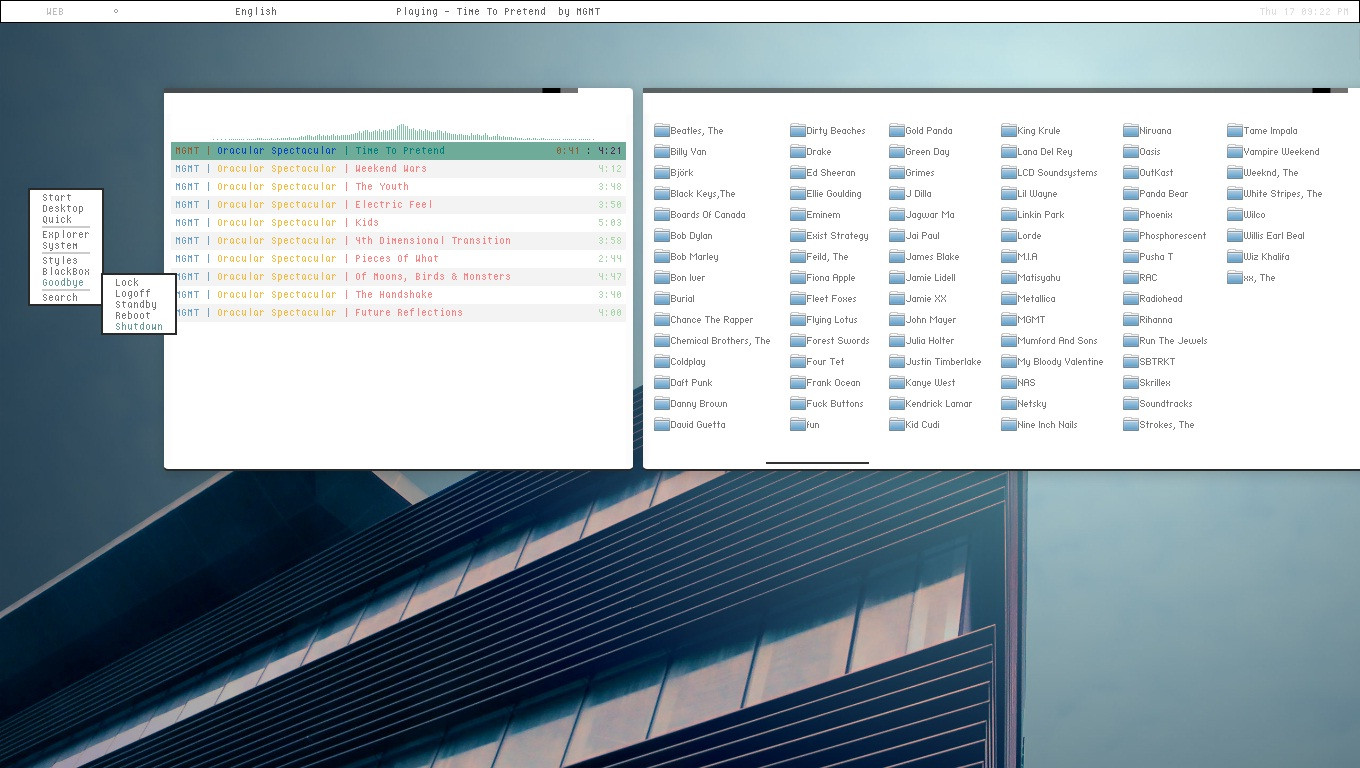Play Of Moons, Birds & Monsters track
1360x768 pixels.
click(398, 277)
